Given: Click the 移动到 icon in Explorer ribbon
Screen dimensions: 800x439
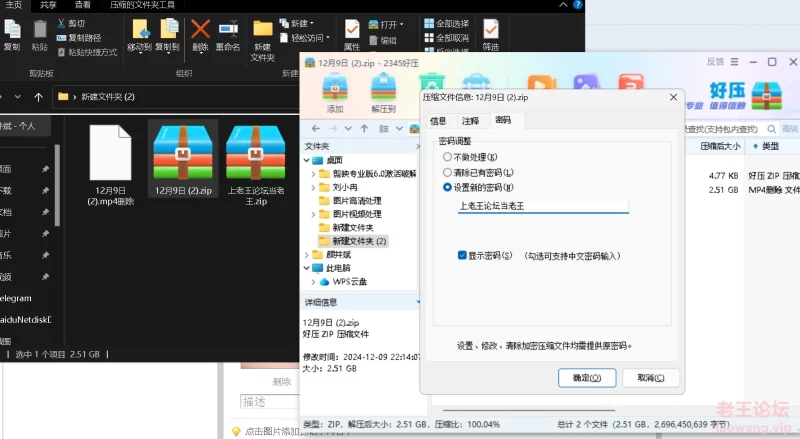Looking at the screenshot, I should click(140, 29).
